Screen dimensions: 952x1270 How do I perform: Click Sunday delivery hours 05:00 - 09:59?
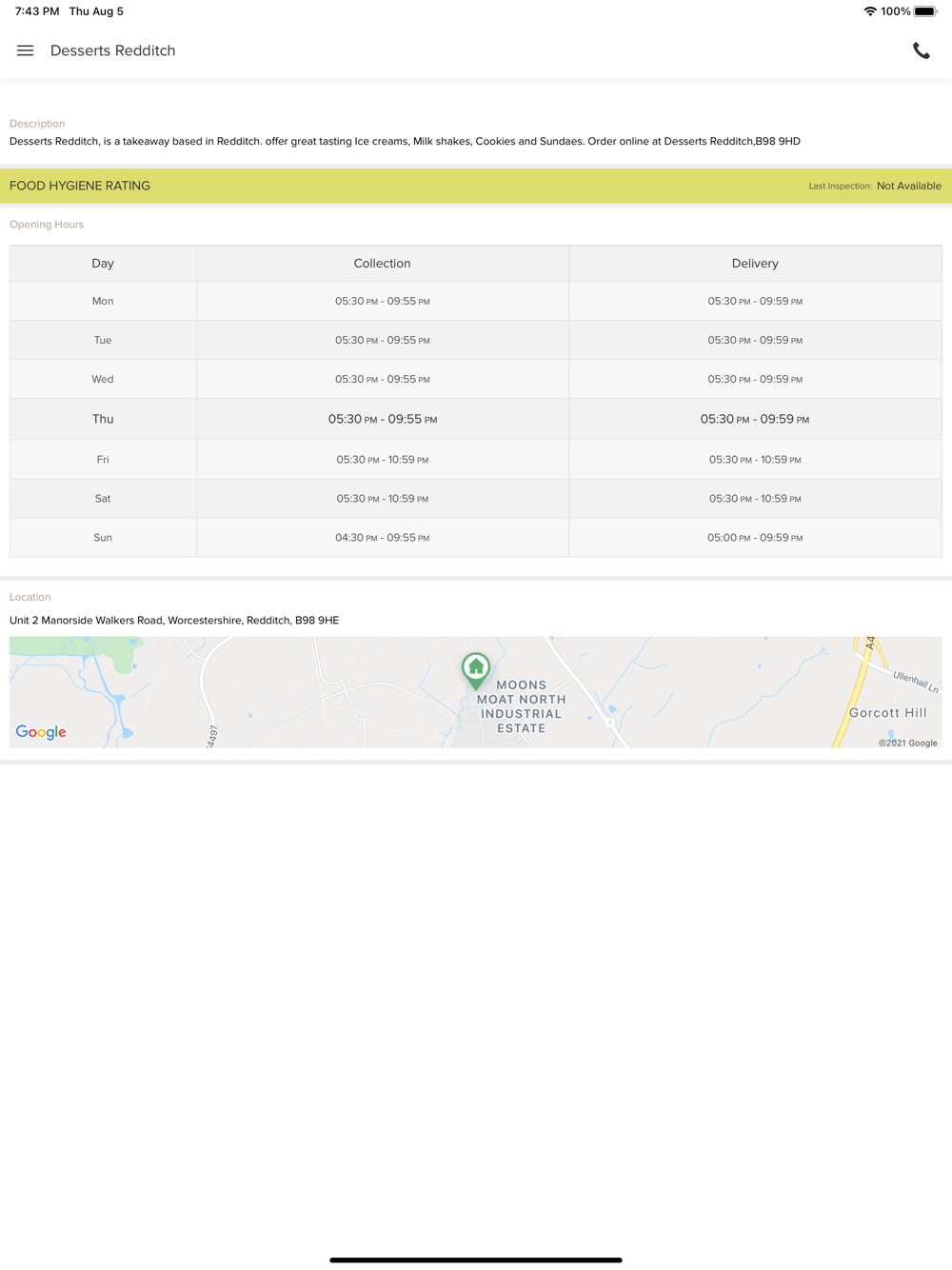755,537
